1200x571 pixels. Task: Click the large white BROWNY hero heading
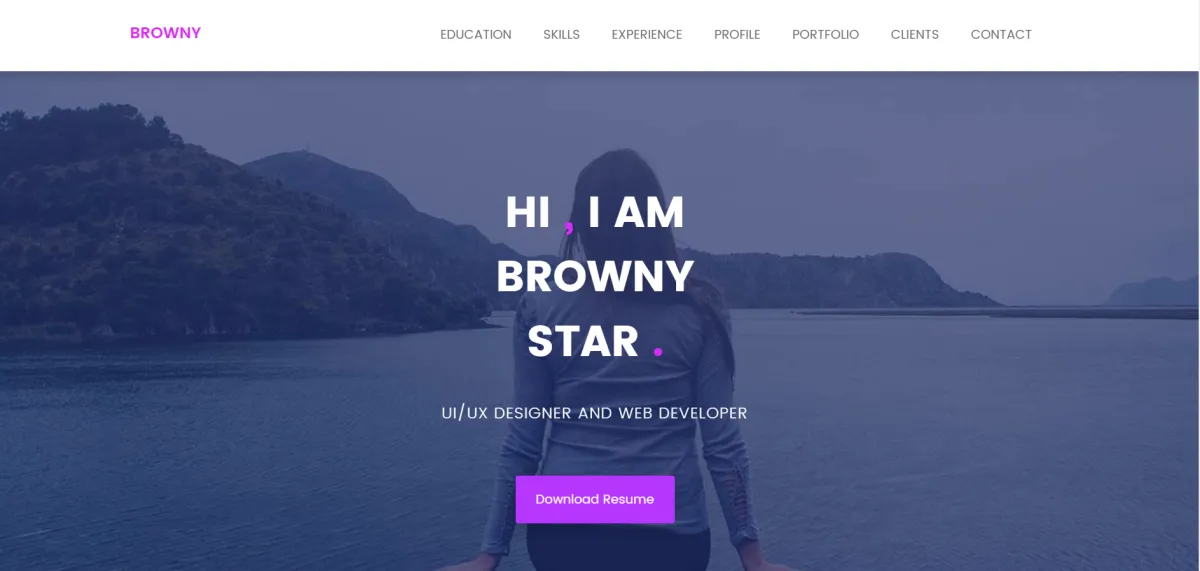[595, 277]
